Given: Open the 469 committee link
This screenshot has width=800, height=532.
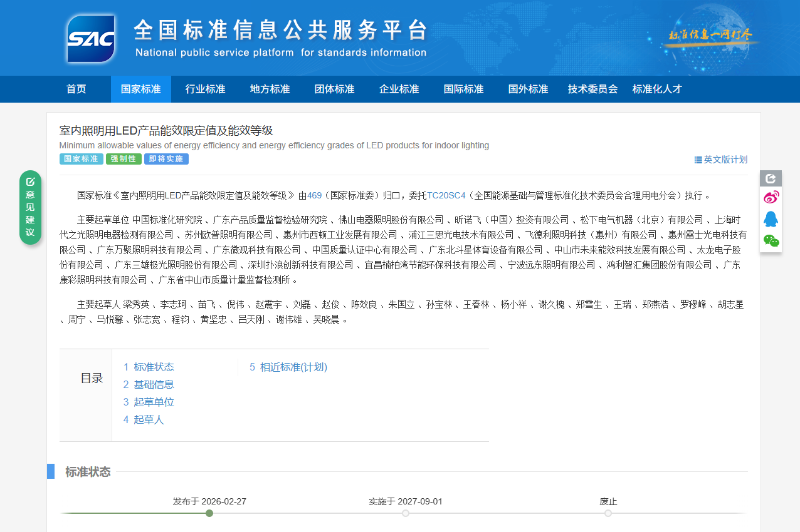Looking at the screenshot, I should [x=314, y=195].
